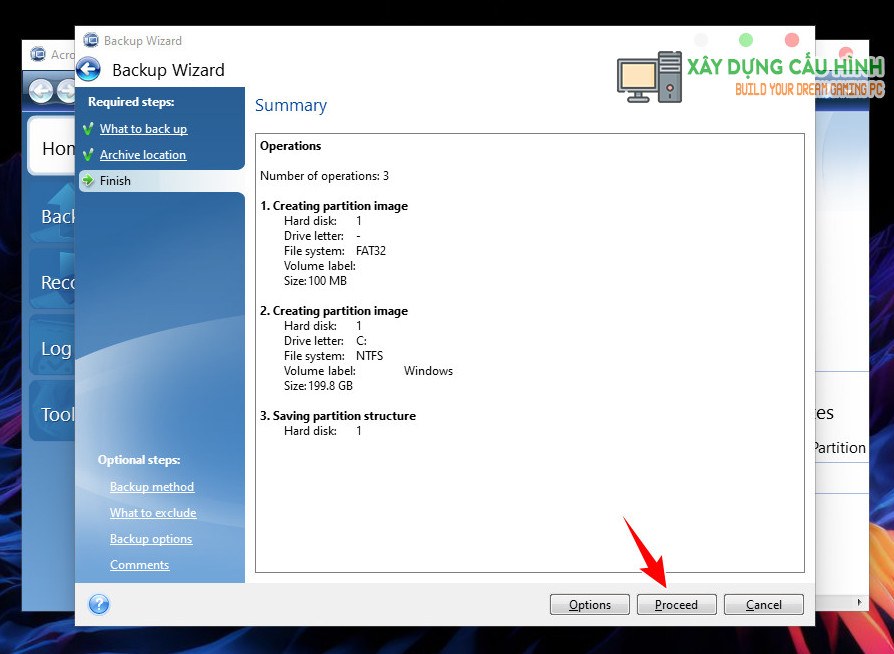894x654 pixels.
Task: Click the scroll right arrow in the background window
Action: (x=859, y=602)
